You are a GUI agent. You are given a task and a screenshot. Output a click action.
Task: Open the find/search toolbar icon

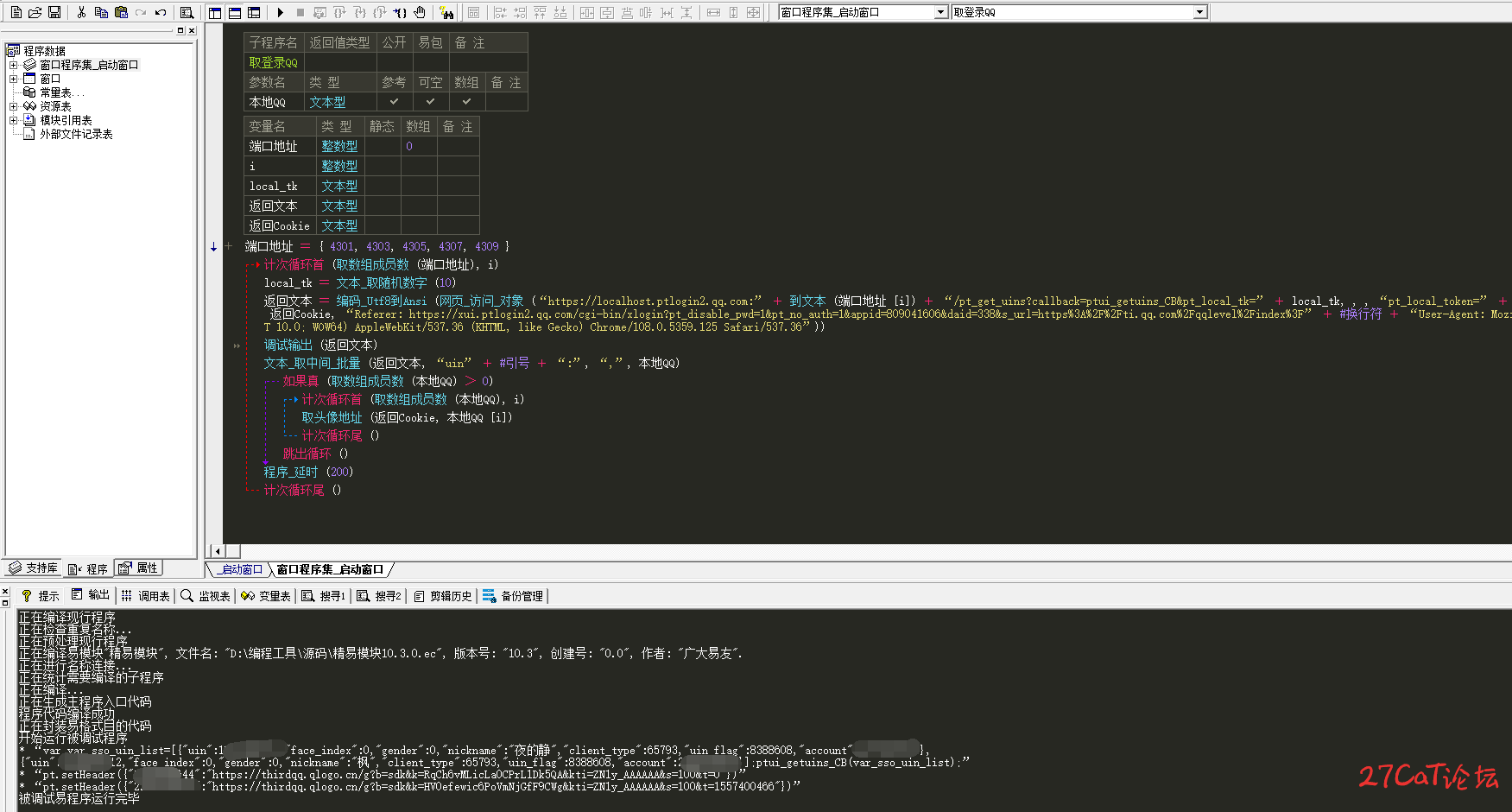point(187,12)
